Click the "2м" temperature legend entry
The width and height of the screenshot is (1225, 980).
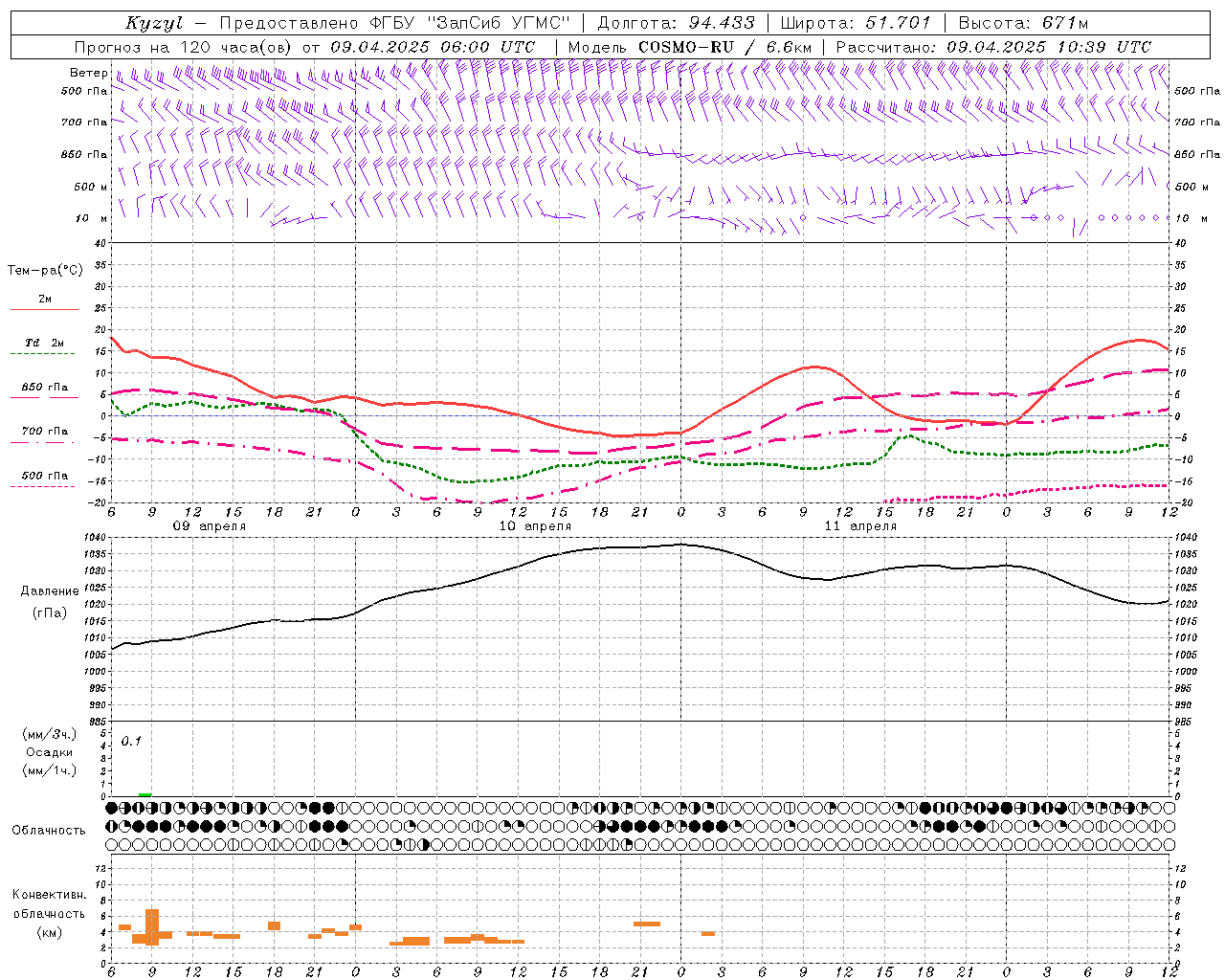(45, 300)
